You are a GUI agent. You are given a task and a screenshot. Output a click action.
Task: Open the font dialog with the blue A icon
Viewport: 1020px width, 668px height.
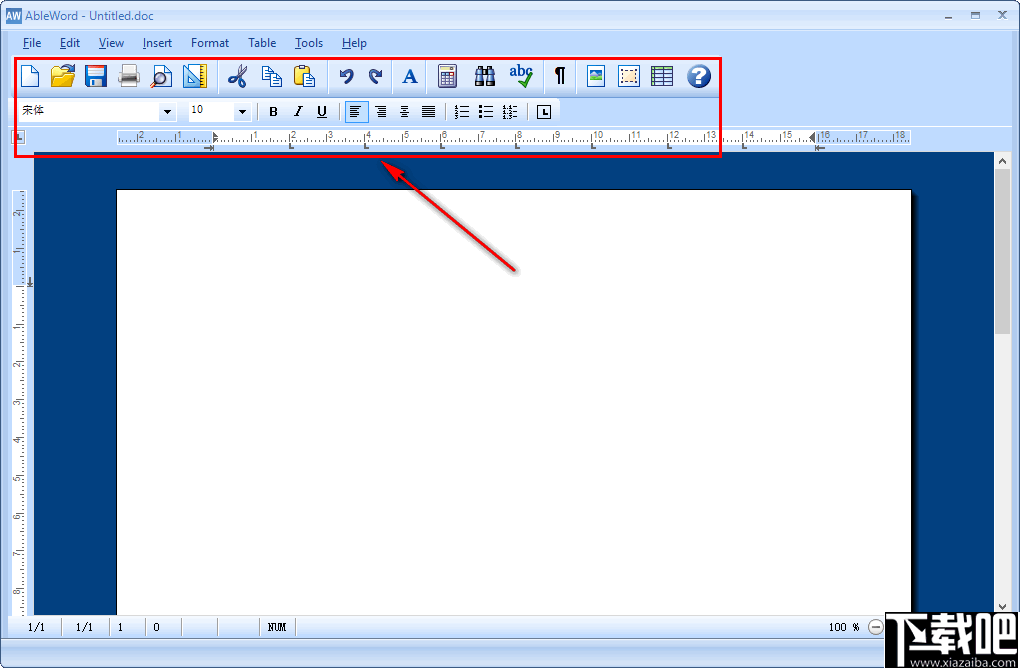[410, 76]
